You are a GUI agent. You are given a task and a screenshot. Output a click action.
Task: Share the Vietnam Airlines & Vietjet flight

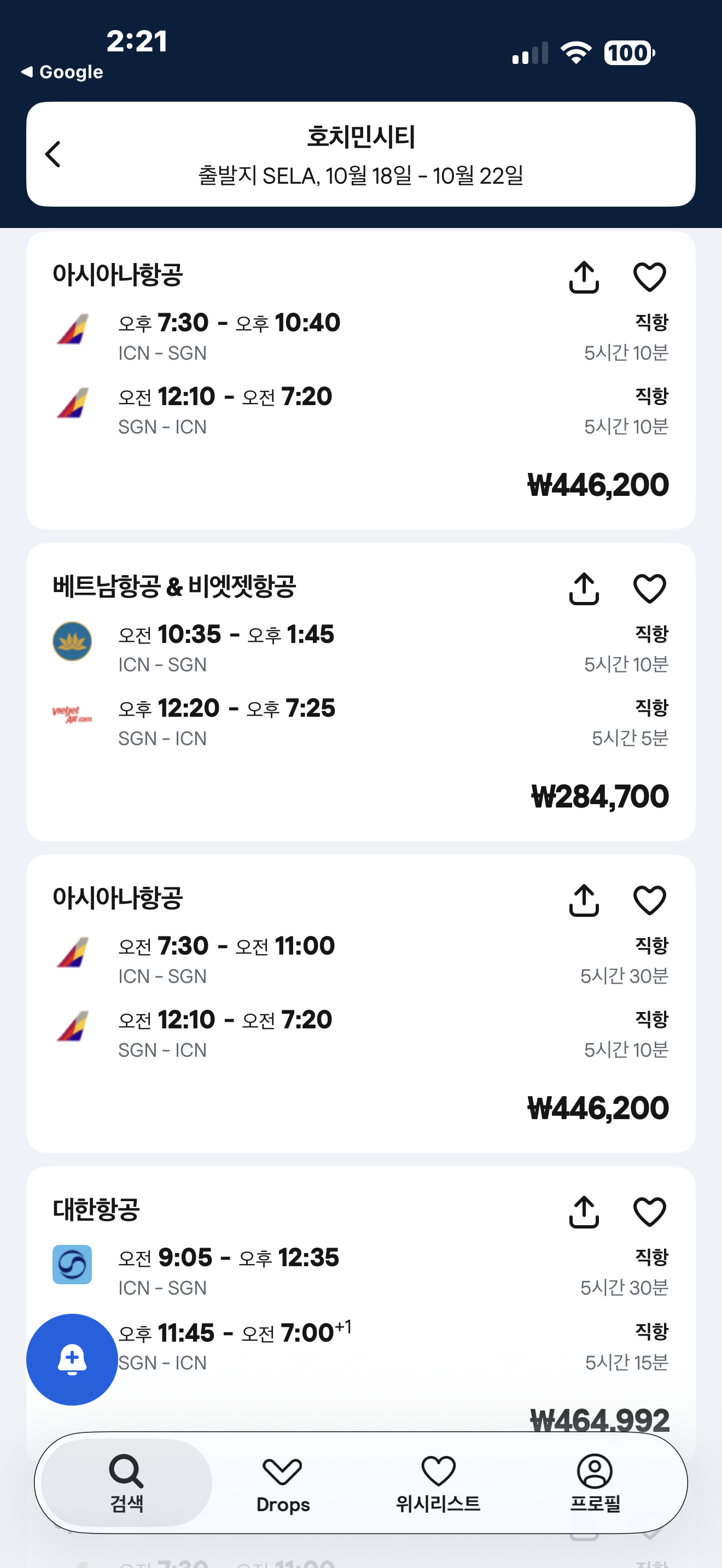(584, 589)
